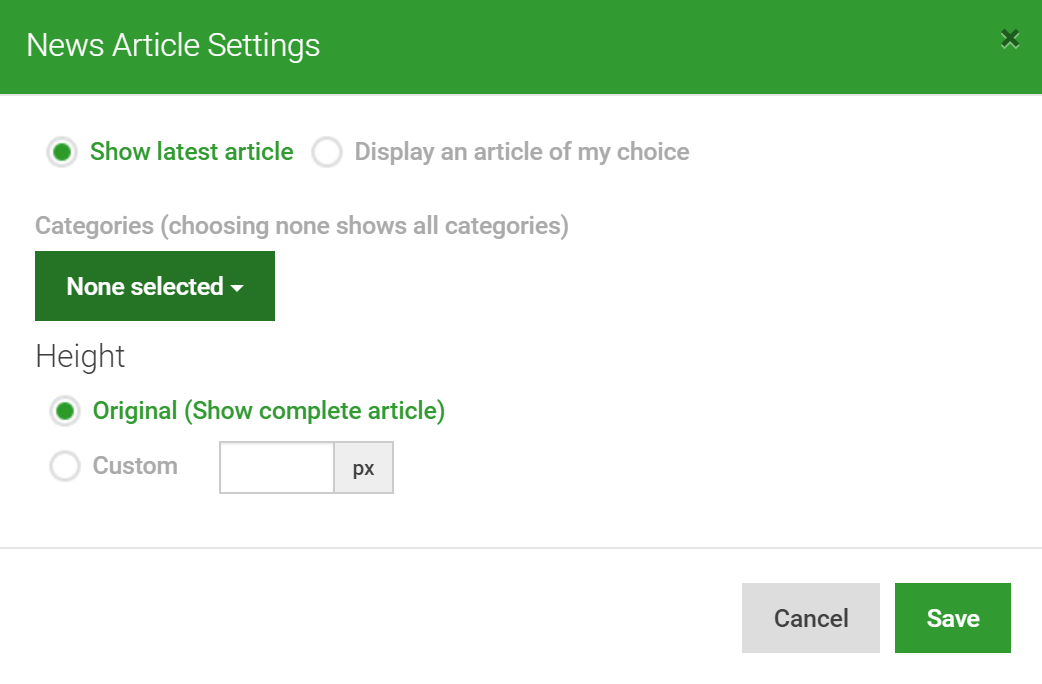The height and width of the screenshot is (684, 1042).
Task: Select the Show latest article radio button
Action: 62,152
